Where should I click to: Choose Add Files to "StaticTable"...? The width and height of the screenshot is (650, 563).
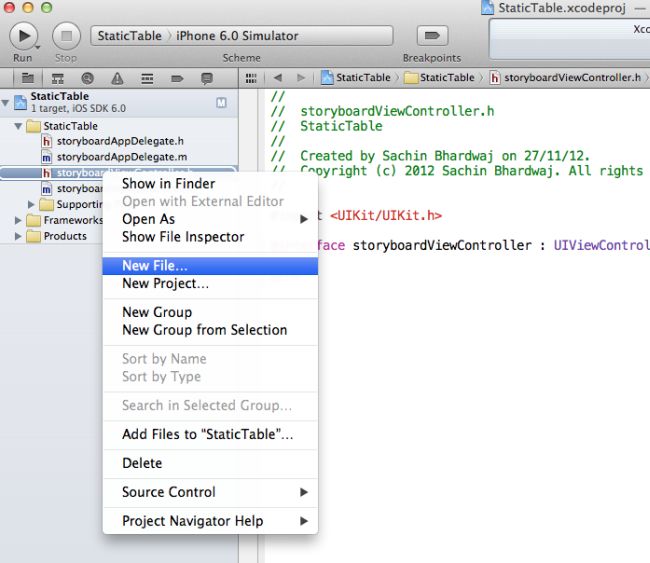[210, 434]
